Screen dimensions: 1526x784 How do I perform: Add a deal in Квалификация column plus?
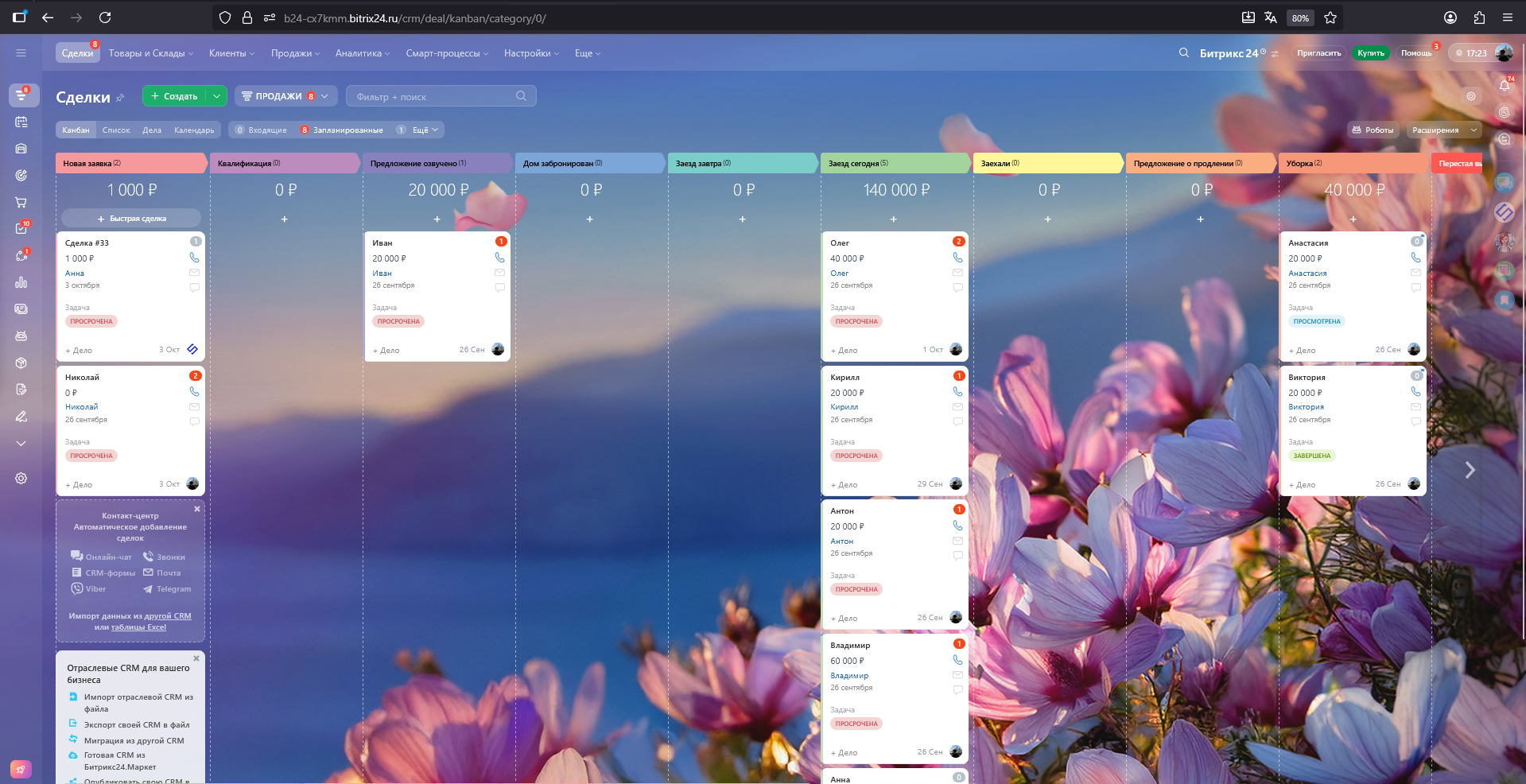[285, 219]
